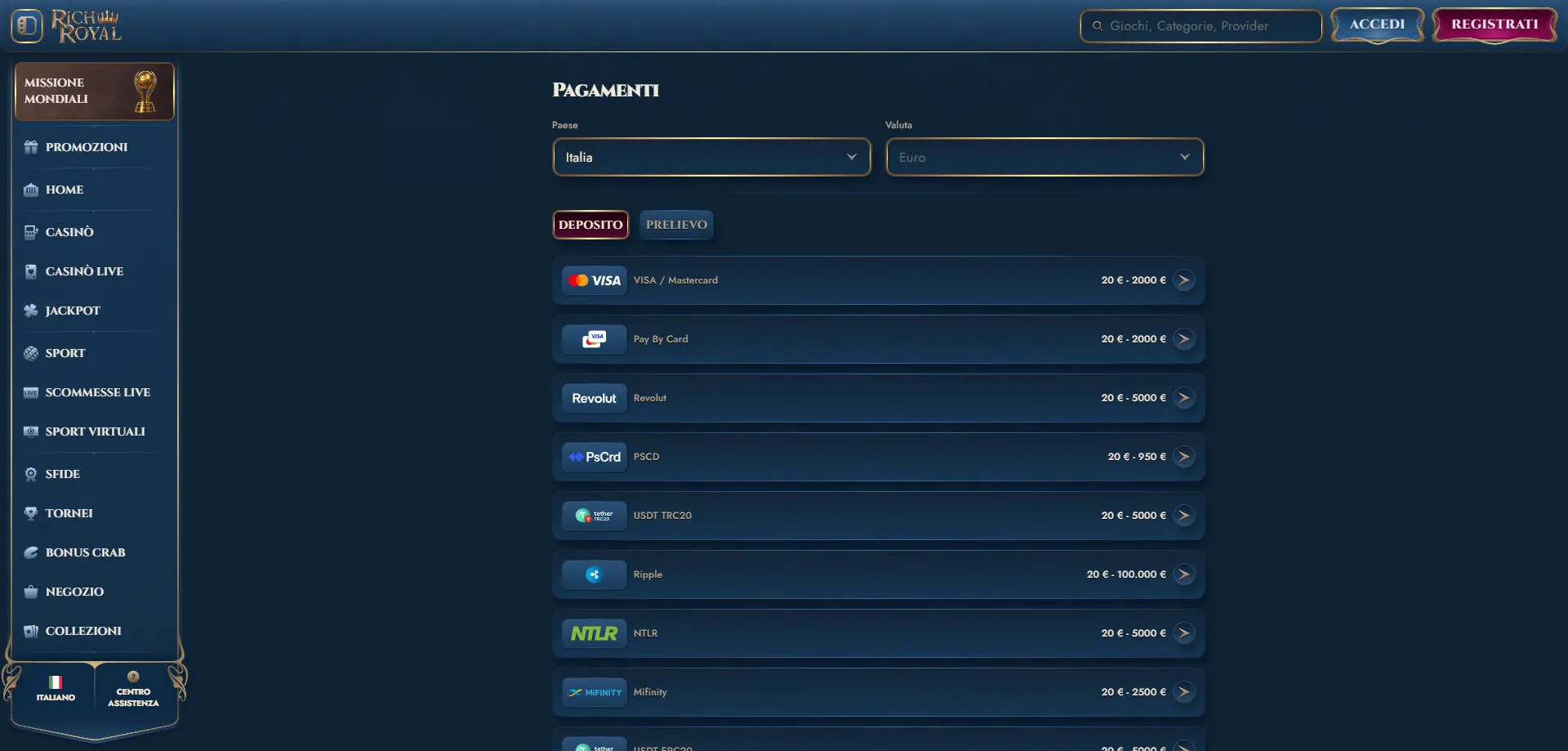The width and height of the screenshot is (1568, 751).
Task: Select the Casinò slot icon
Action: (31, 232)
